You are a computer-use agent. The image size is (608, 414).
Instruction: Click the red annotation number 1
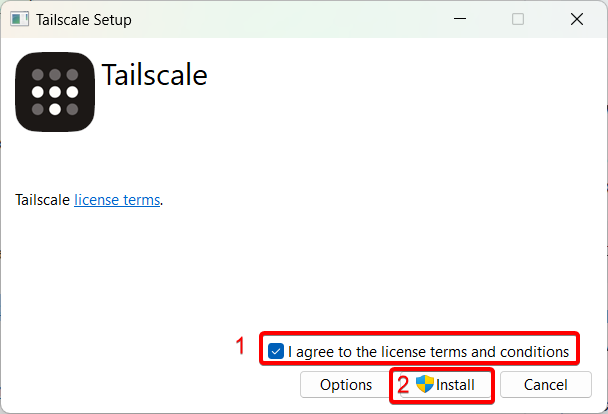[x=240, y=347]
